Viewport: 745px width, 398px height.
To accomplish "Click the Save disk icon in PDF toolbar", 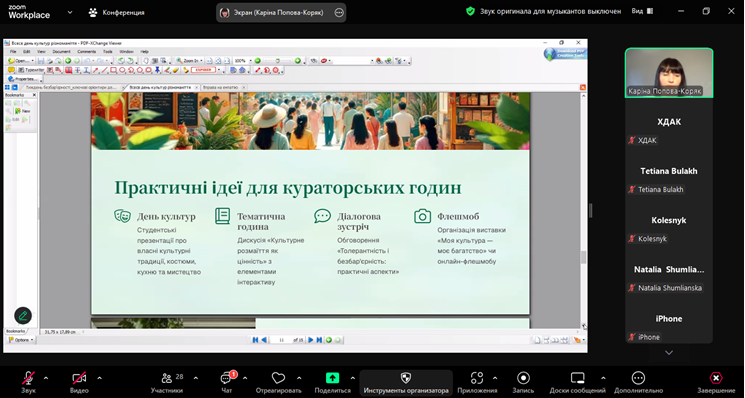I will point(41,61).
